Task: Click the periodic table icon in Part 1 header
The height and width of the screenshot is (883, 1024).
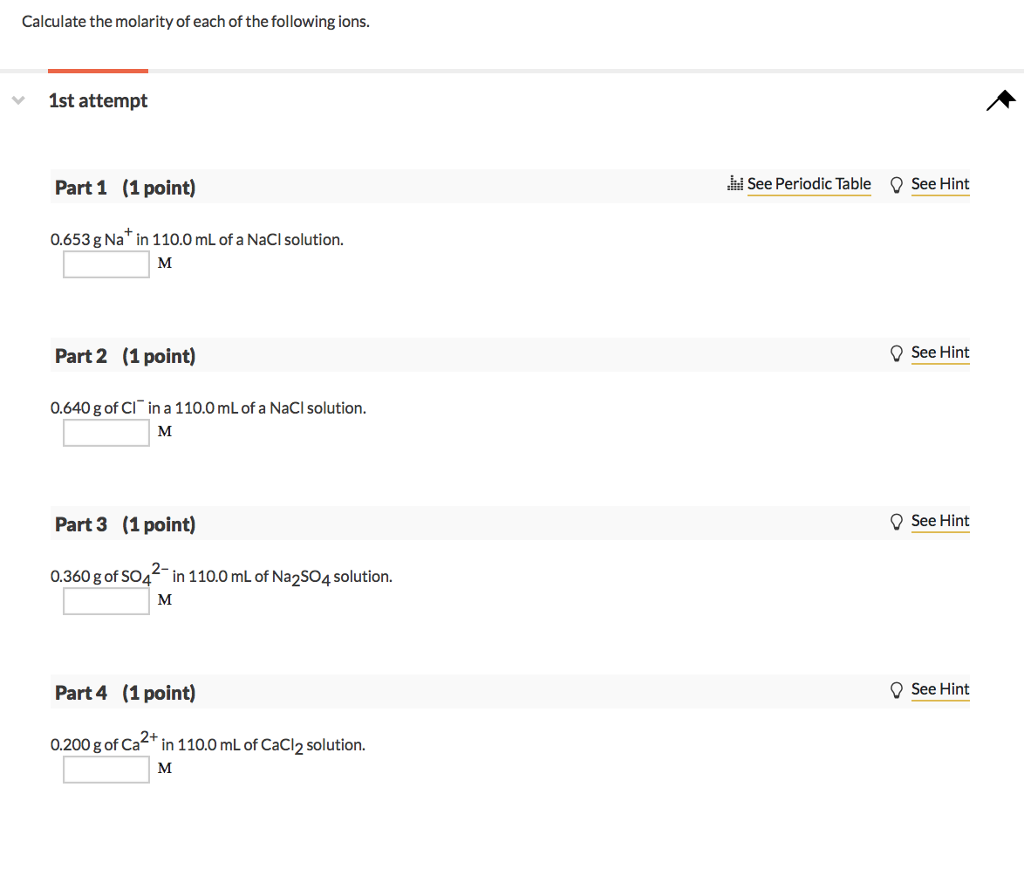Action: tap(734, 184)
